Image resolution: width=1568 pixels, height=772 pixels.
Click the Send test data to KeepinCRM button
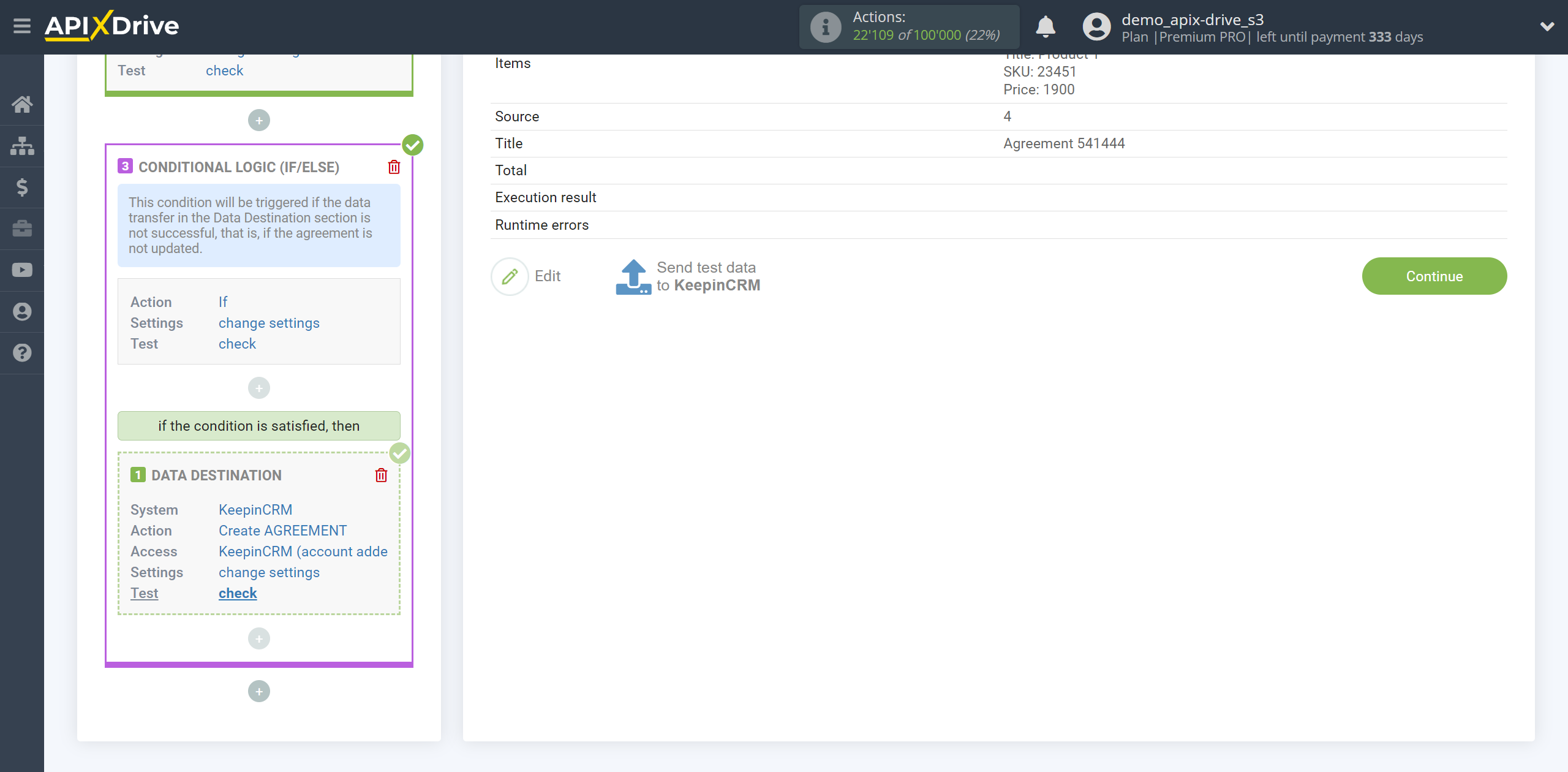point(688,276)
